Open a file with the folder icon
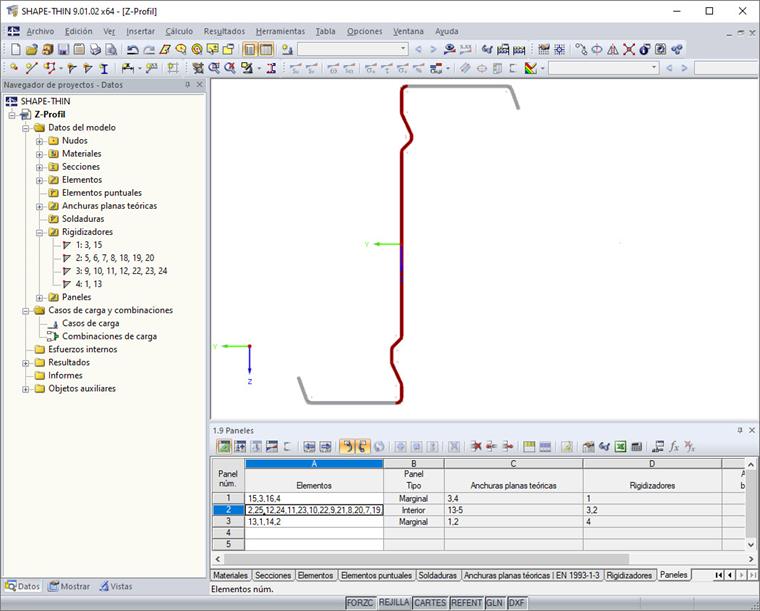 [x=32, y=49]
